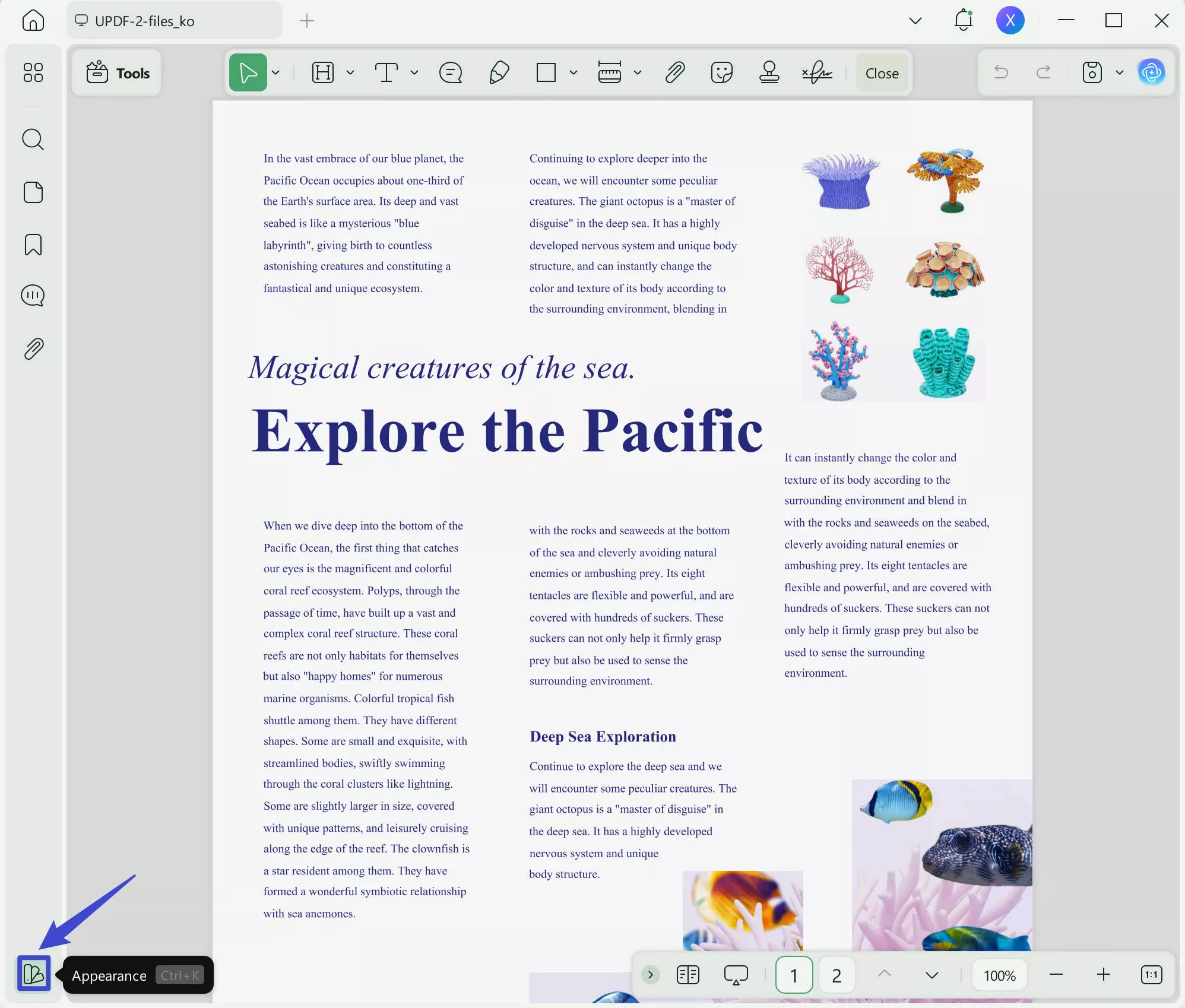The height and width of the screenshot is (1008, 1185).
Task: Select the Highlight text tool
Action: point(323,73)
